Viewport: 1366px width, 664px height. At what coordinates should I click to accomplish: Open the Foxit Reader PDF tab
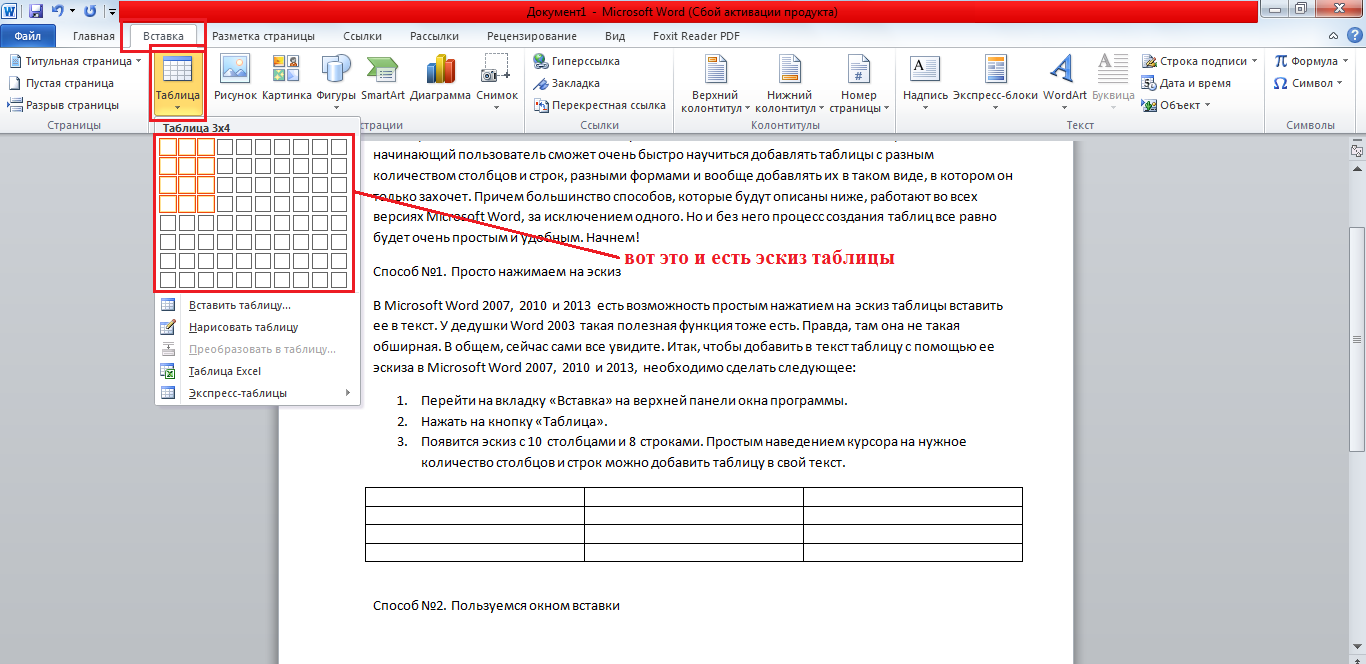(x=697, y=36)
